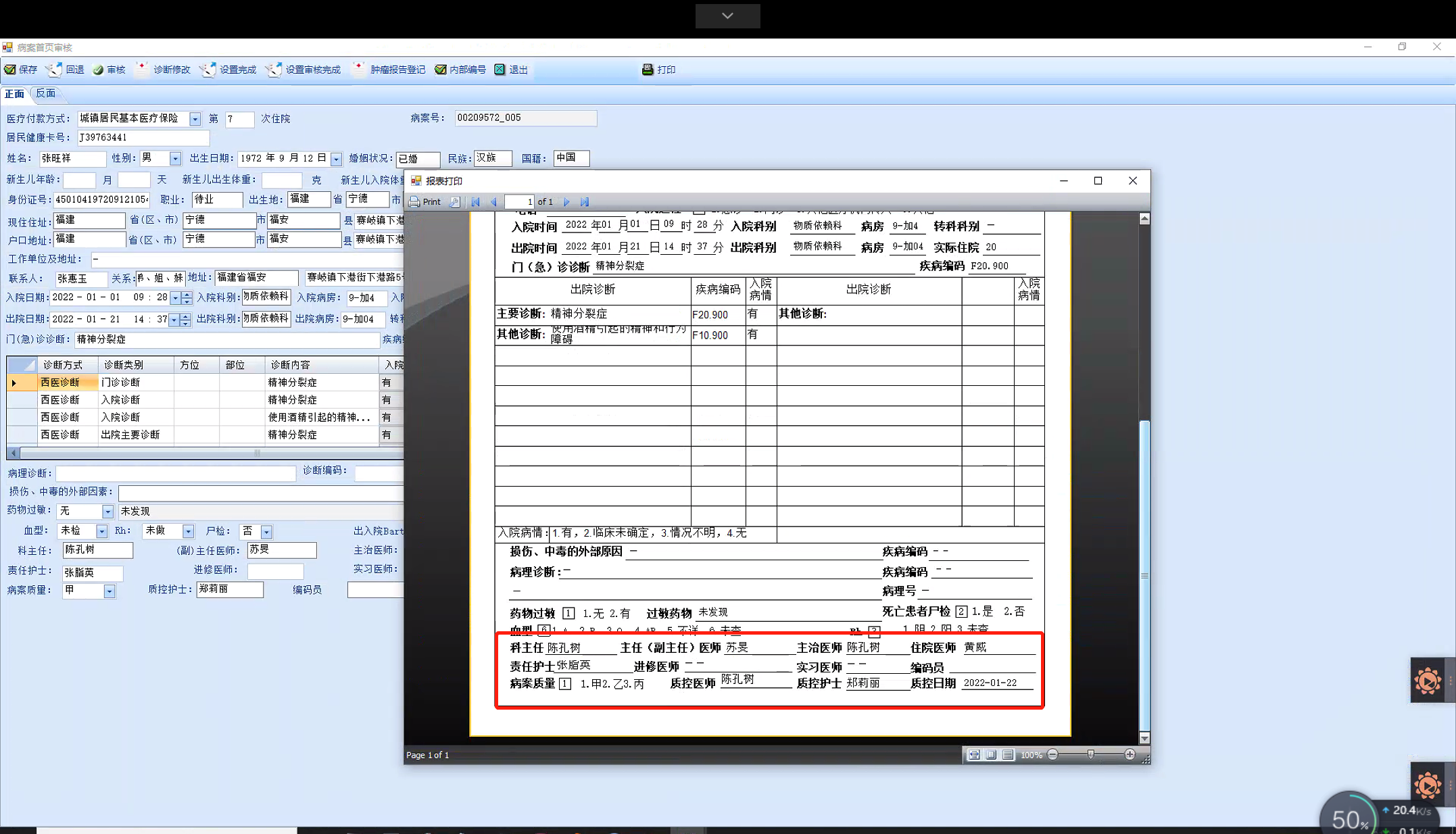
Task: Go to previous report page arrow
Action: click(494, 201)
